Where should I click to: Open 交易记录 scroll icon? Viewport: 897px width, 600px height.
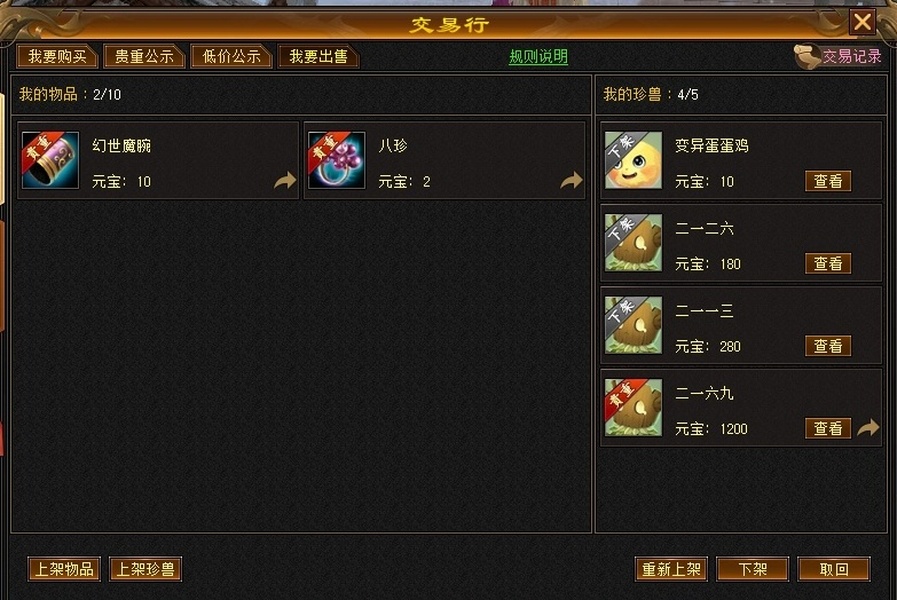(x=807, y=56)
